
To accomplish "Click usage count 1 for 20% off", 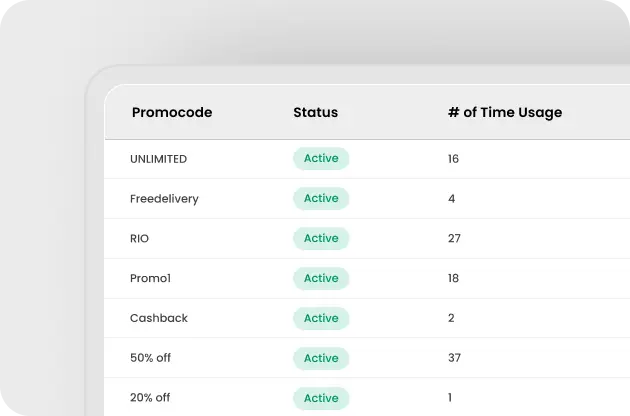I will (450, 398).
